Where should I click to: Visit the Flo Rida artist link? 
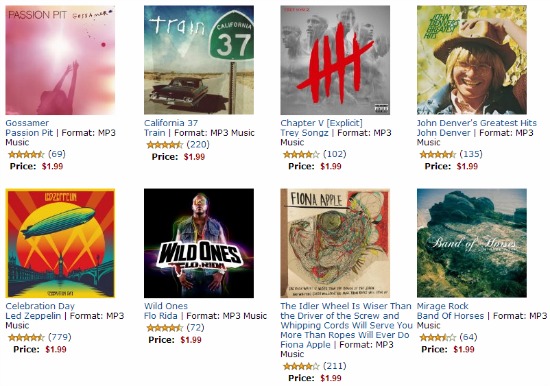click(x=161, y=316)
